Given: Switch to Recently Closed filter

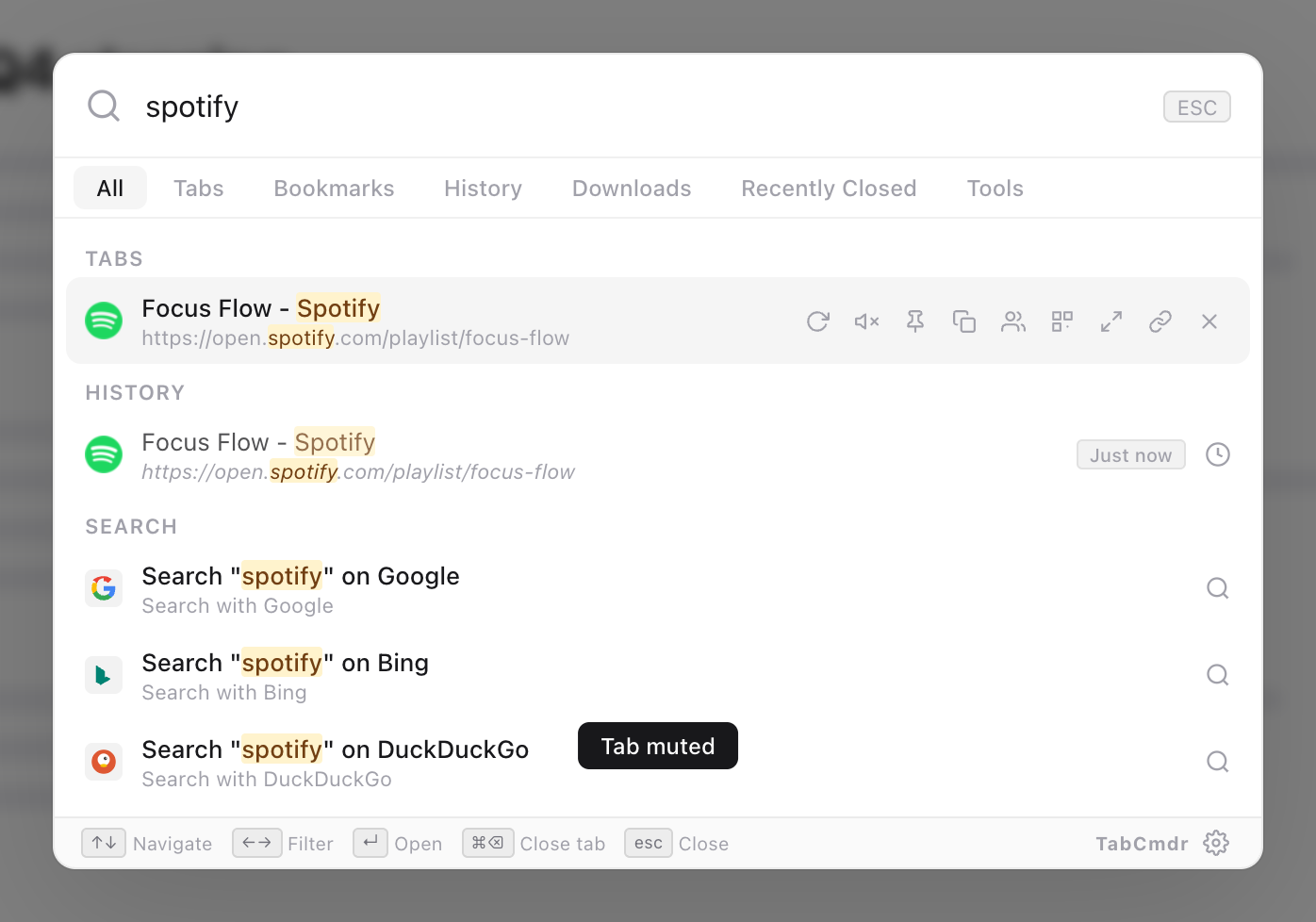Looking at the screenshot, I should 829,188.
